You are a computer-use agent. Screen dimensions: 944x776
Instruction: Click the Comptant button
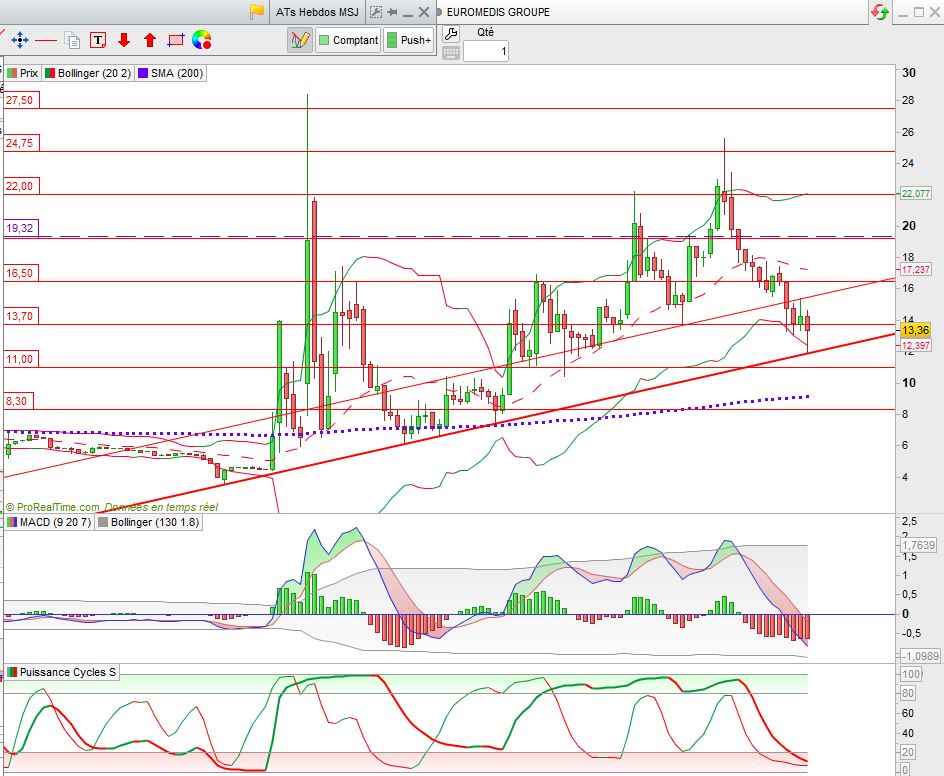[x=349, y=40]
